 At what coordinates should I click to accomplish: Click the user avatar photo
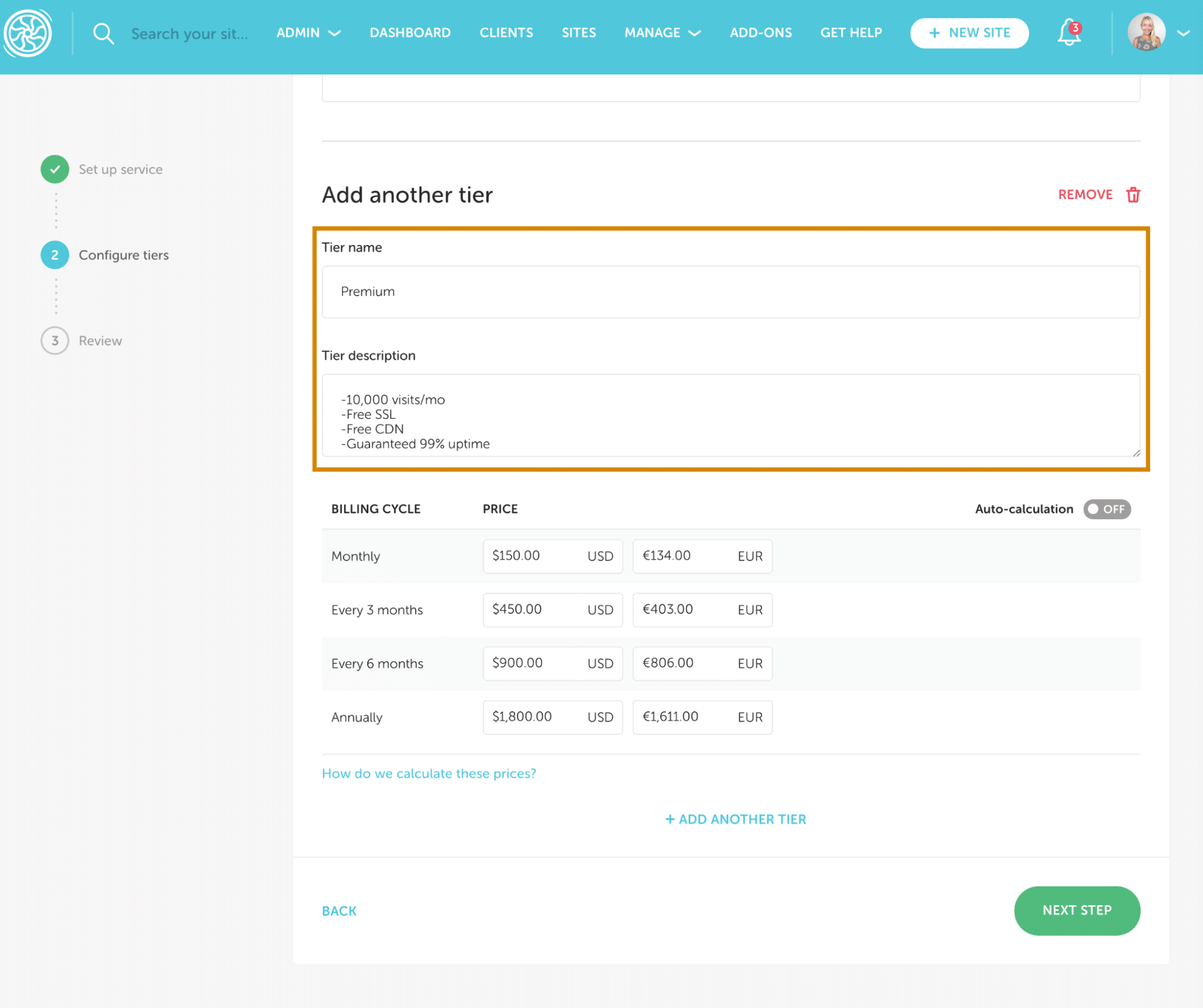point(1145,33)
